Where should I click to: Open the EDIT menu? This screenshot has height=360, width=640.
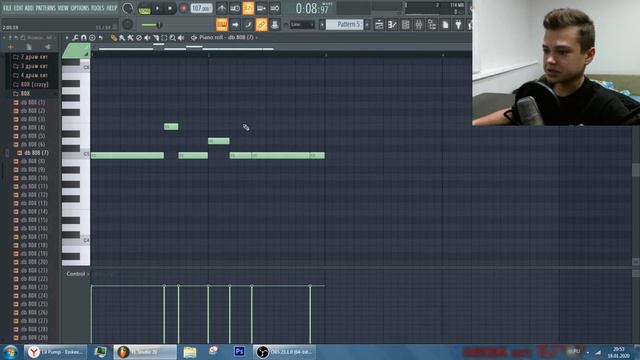[18, 8]
